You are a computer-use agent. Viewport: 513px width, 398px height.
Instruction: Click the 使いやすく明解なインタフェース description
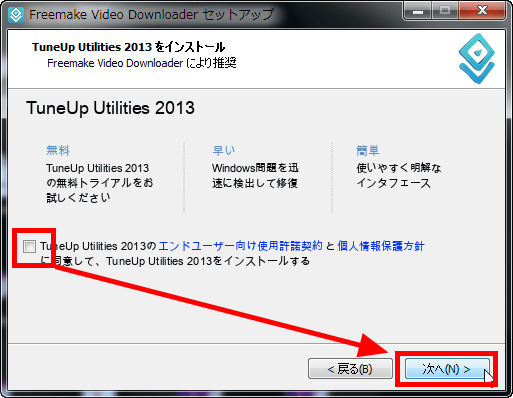[x=399, y=176]
